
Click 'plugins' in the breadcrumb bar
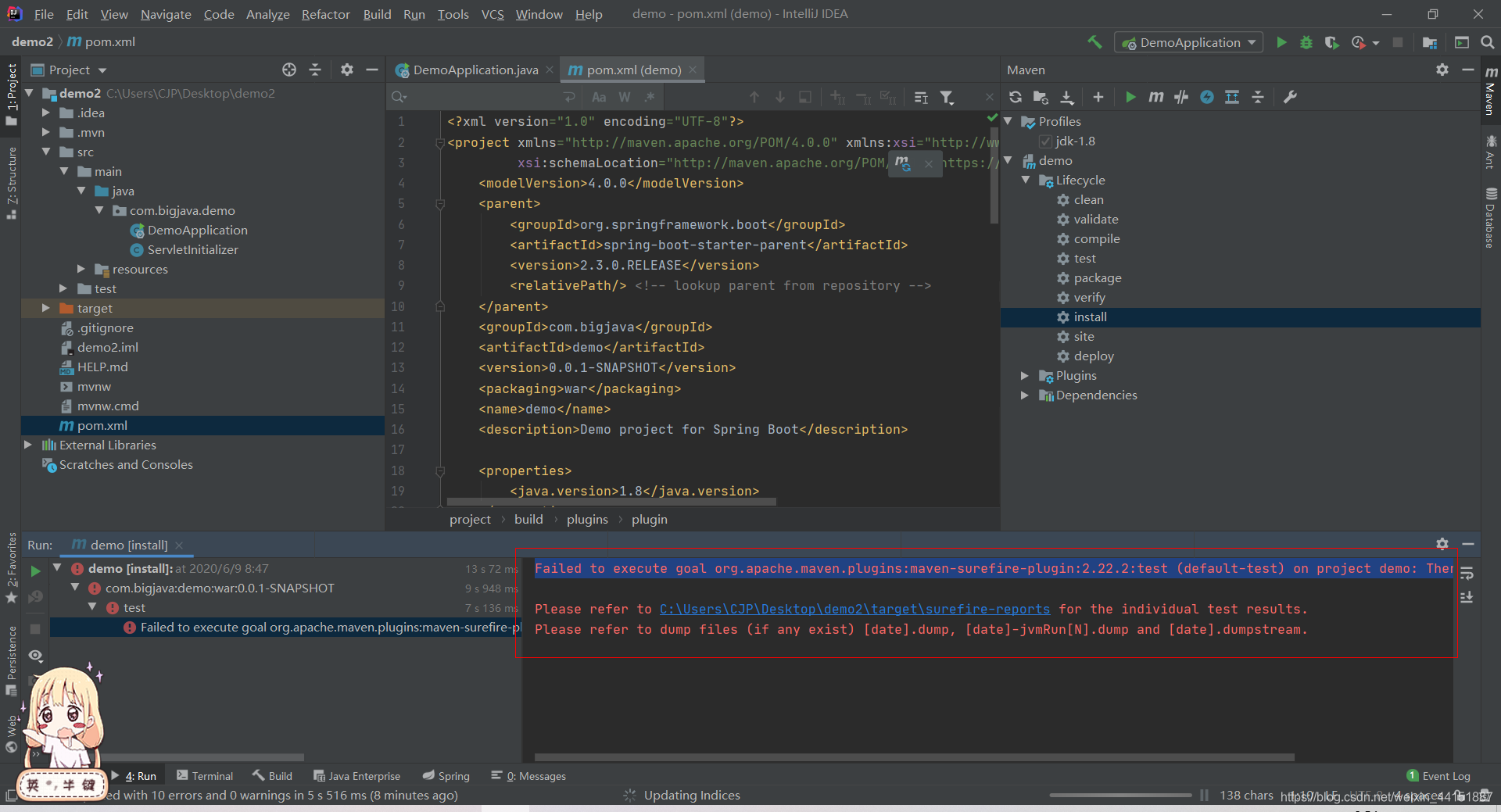[x=587, y=520]
